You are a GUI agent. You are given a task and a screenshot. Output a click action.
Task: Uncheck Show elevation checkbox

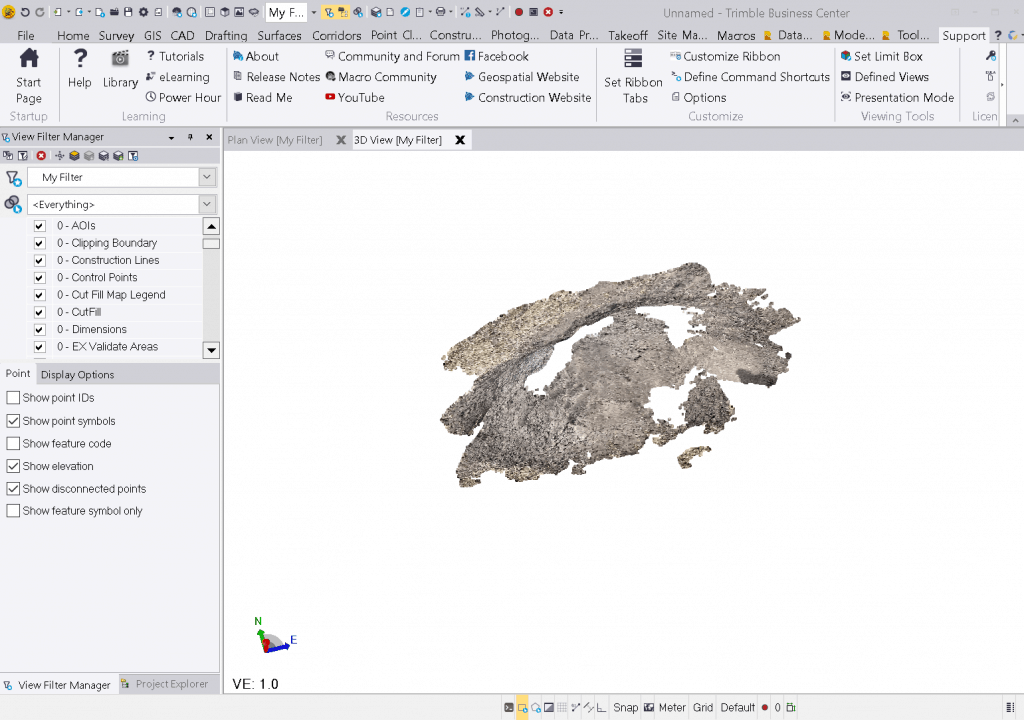13,466
